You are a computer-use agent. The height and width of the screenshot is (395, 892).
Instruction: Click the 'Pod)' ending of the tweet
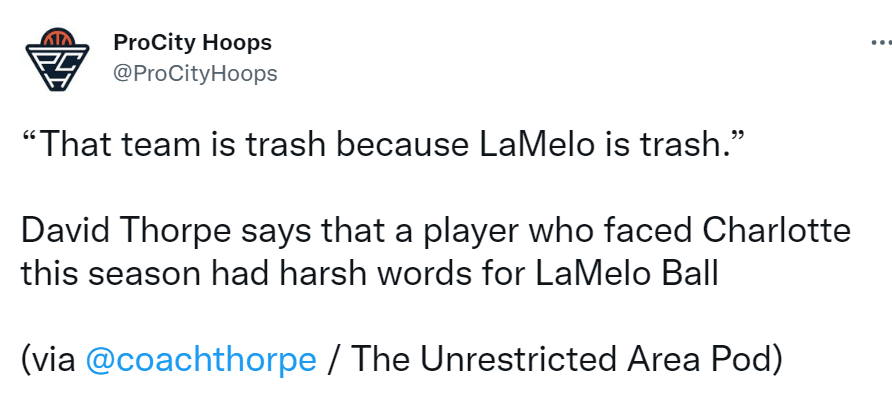coord(749,360)
